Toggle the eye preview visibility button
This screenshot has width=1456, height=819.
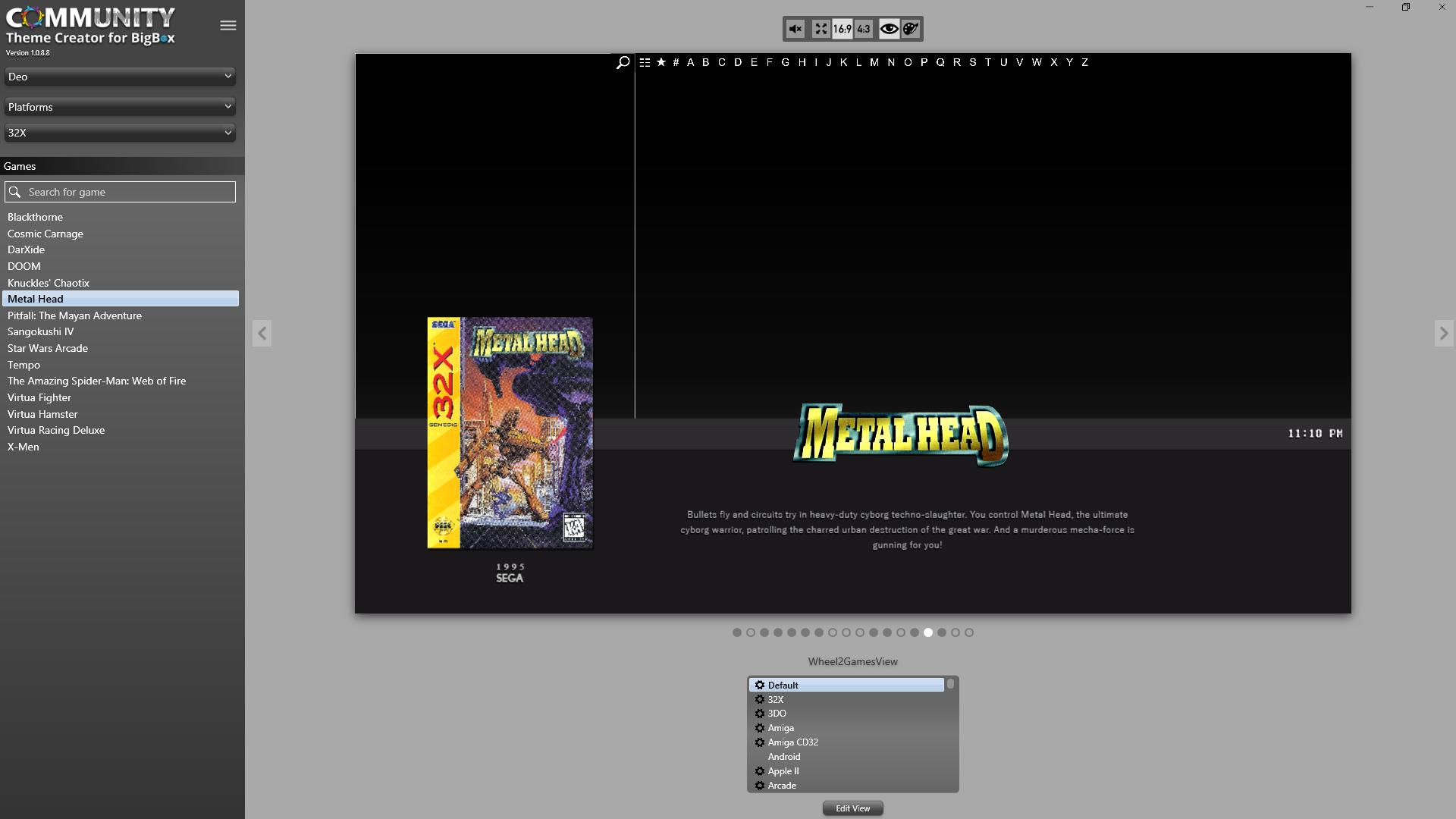(x=889, y=29)
